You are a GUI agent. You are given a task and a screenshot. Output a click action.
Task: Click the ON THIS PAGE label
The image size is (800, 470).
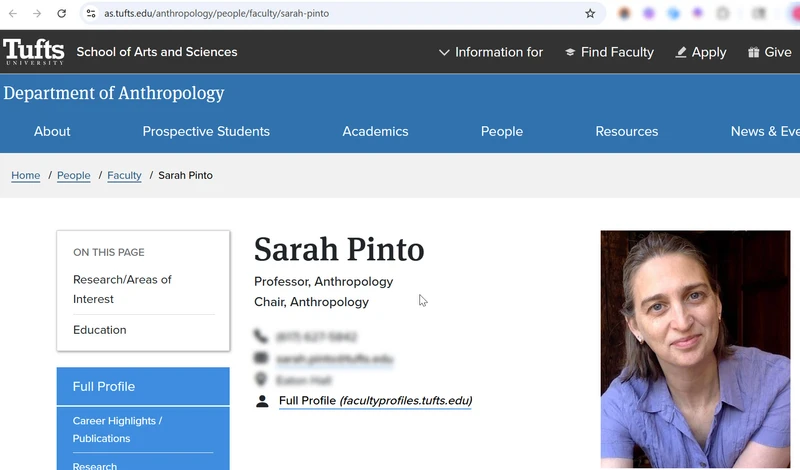click(109, 253)
